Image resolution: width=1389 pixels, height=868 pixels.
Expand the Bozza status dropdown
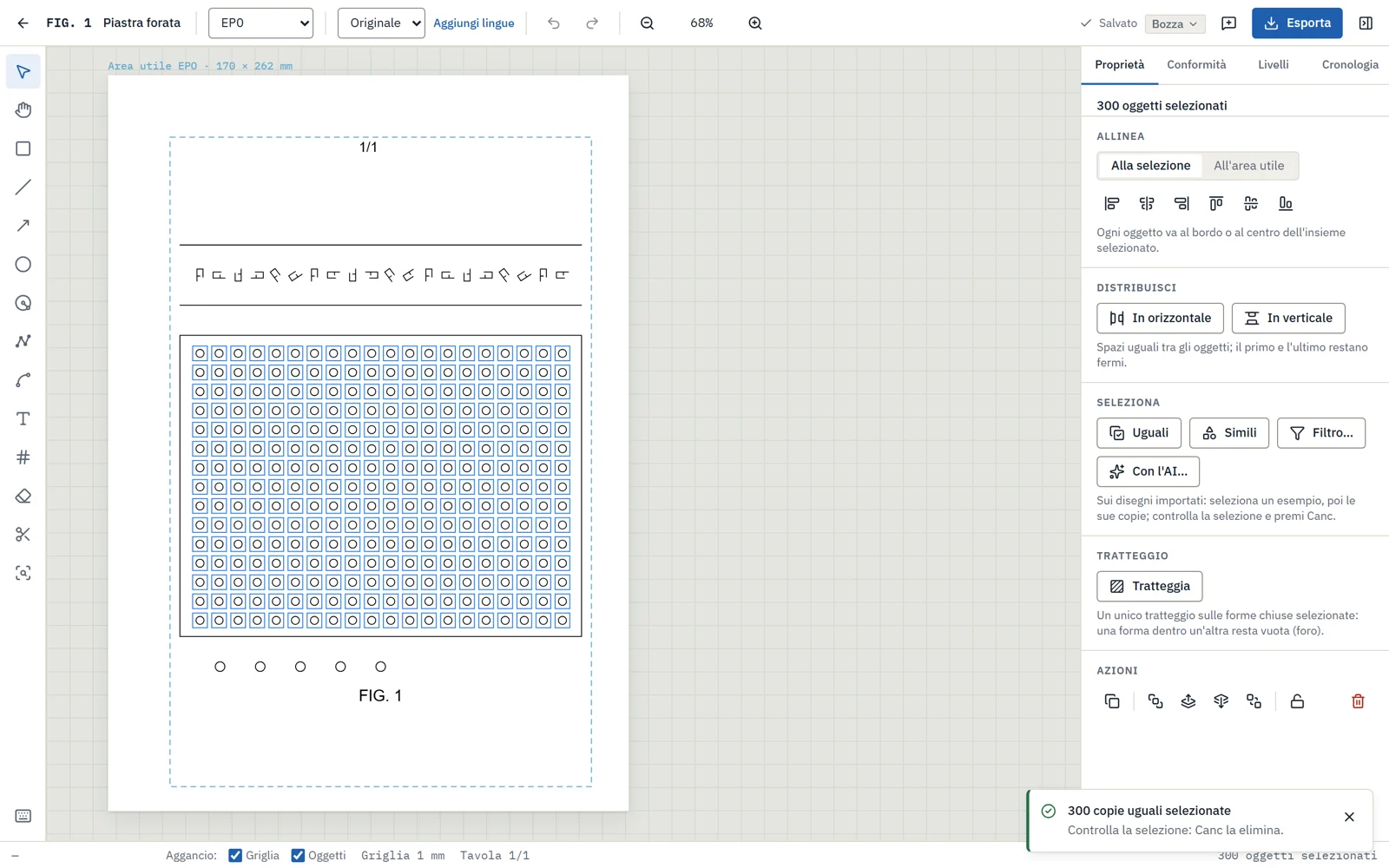(1175, 23)
